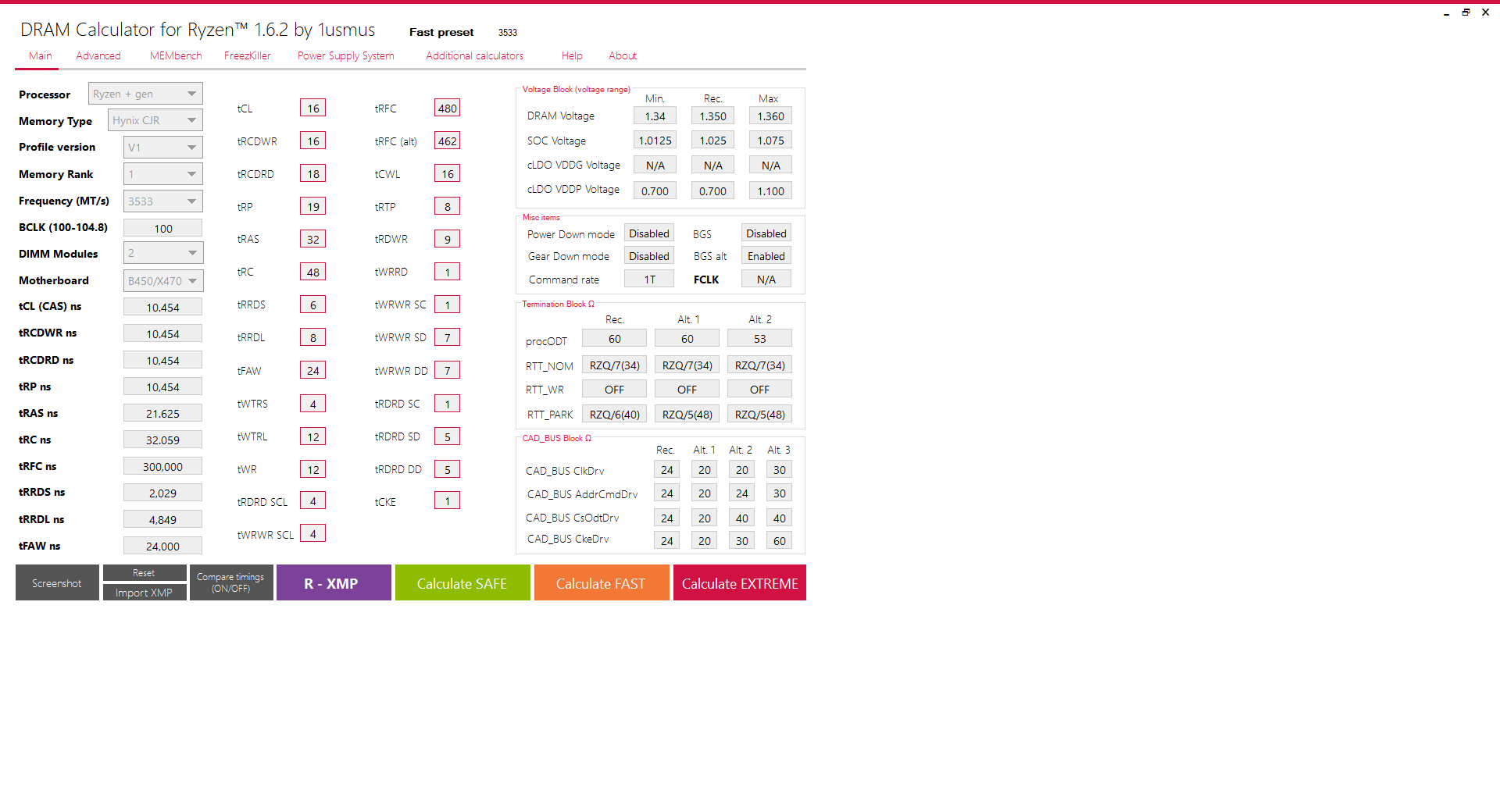The width and height of the screenshot is (1500, 812).
Task: Switch to the Advanced tab
Action: (x=98, y=56)
